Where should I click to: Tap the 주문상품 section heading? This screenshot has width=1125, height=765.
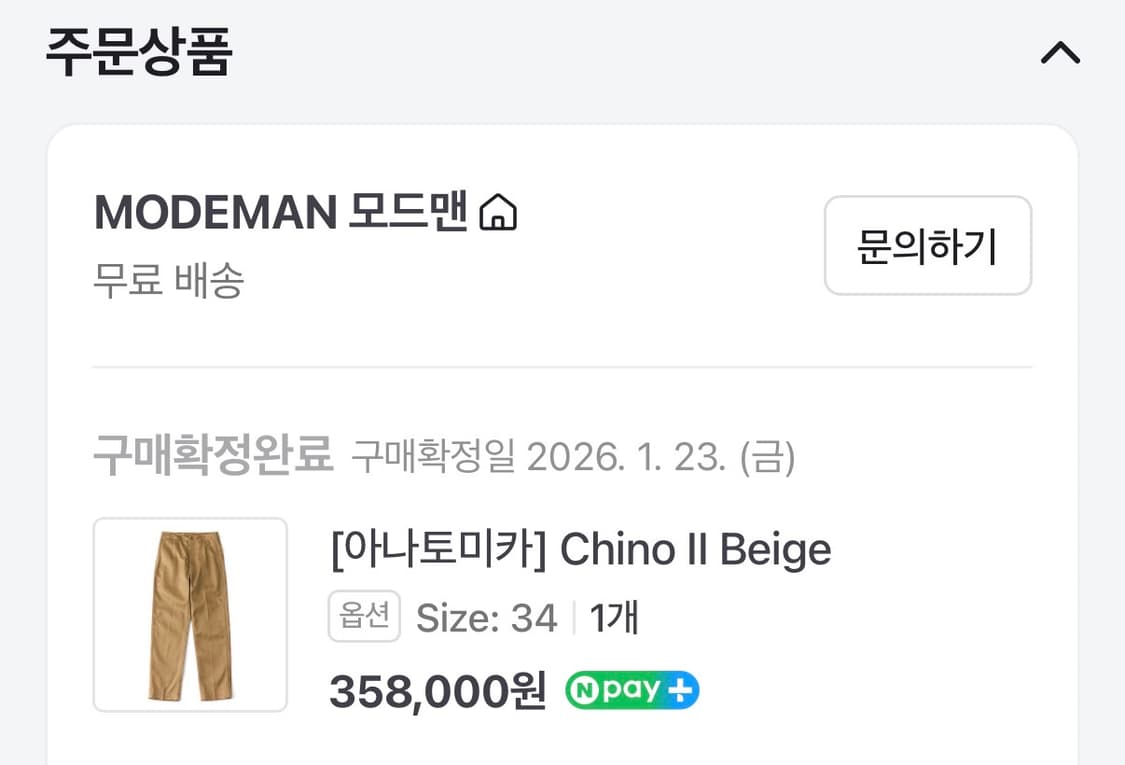coord(139,53)
